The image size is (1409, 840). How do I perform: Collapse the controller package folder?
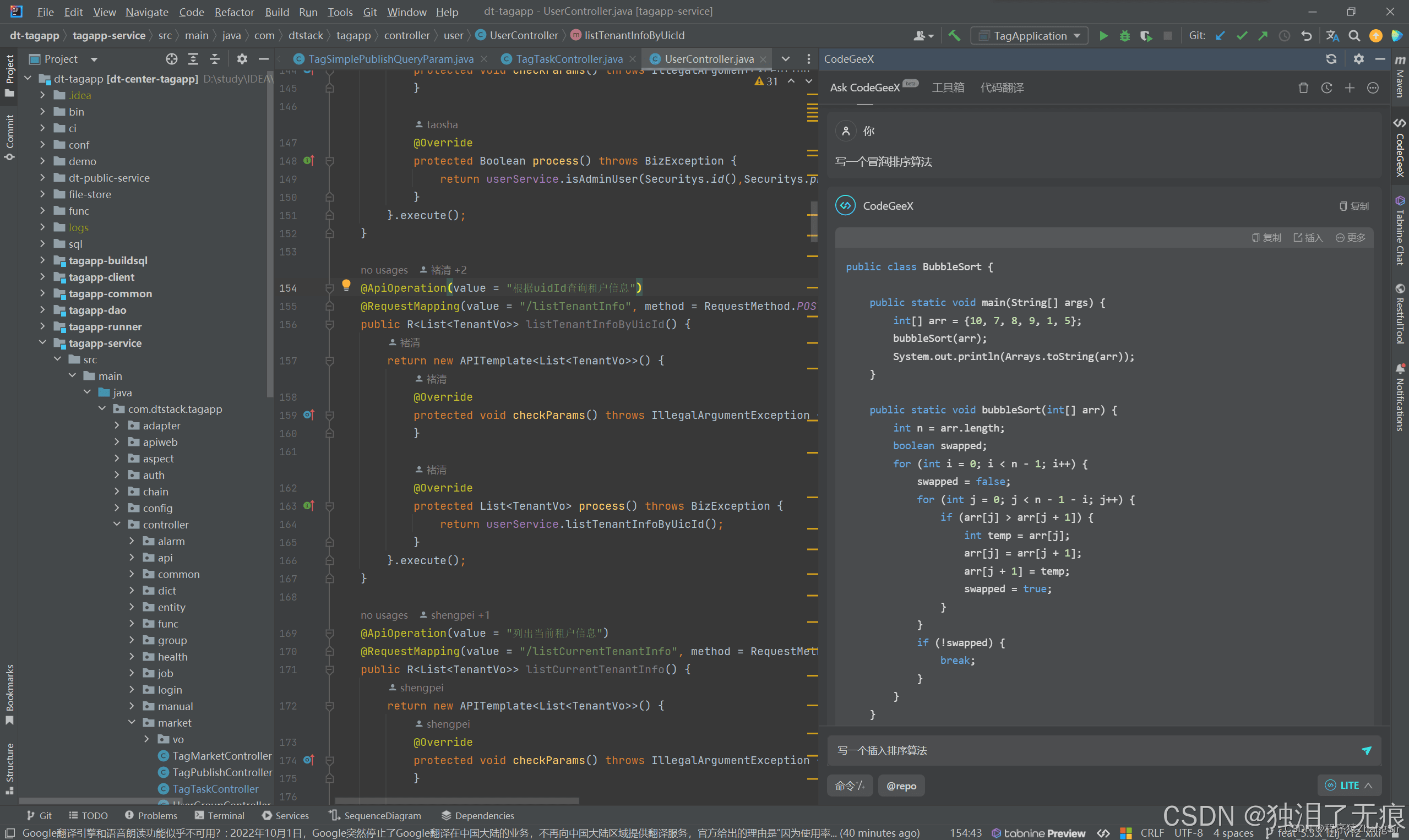117,525
